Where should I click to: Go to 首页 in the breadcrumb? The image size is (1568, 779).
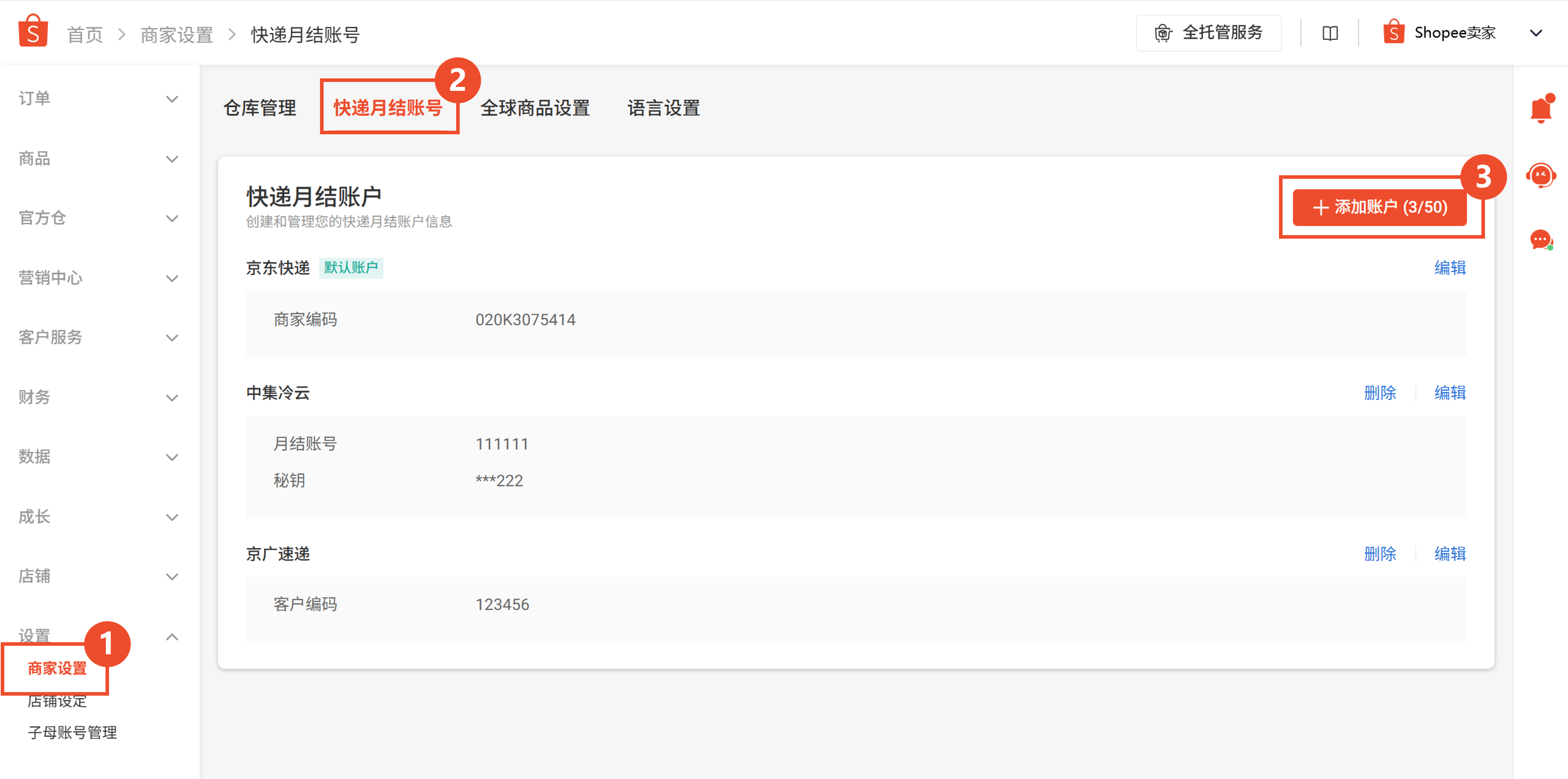click(84, 35)
